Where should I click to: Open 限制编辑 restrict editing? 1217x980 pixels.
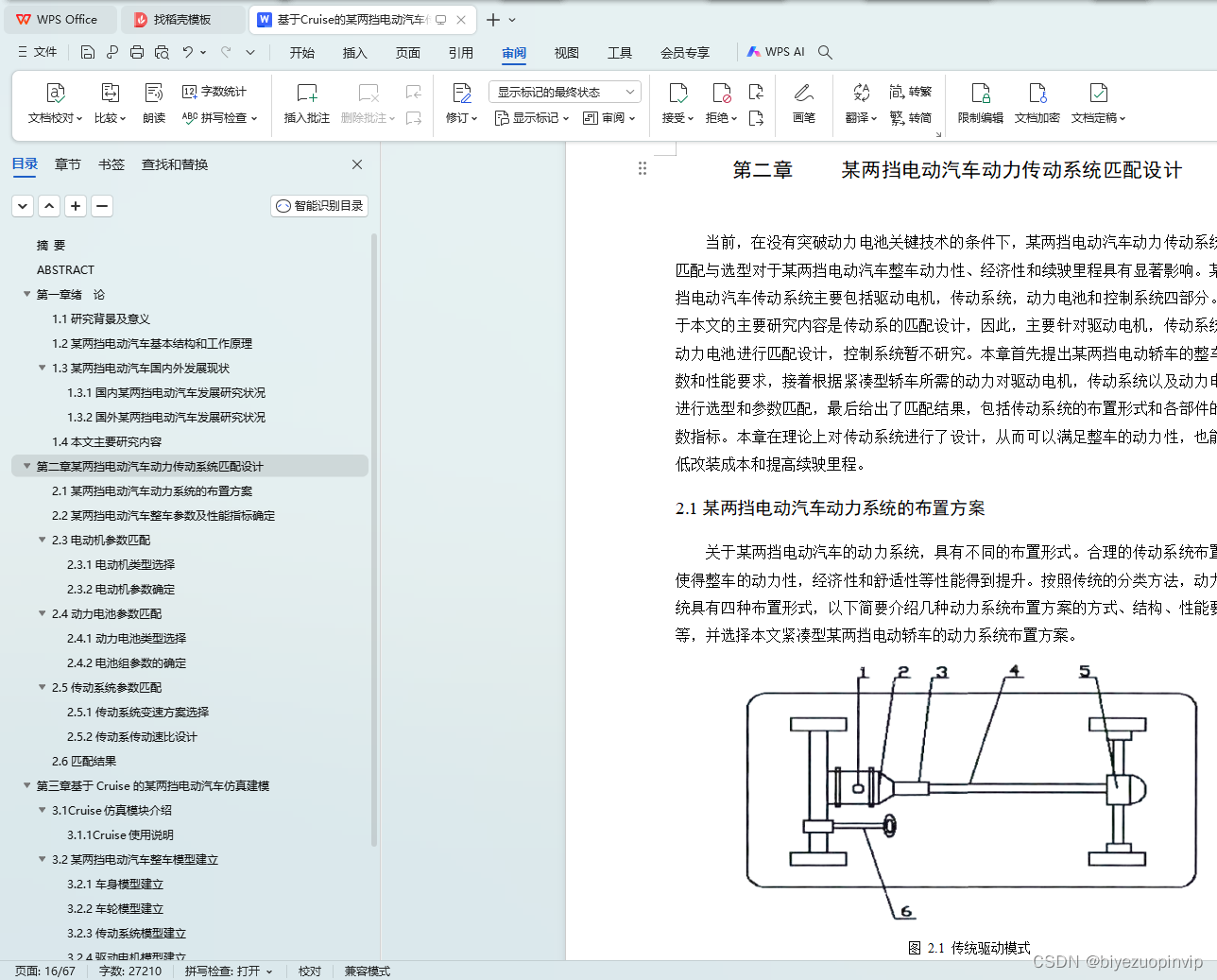(x=981, y=103)
